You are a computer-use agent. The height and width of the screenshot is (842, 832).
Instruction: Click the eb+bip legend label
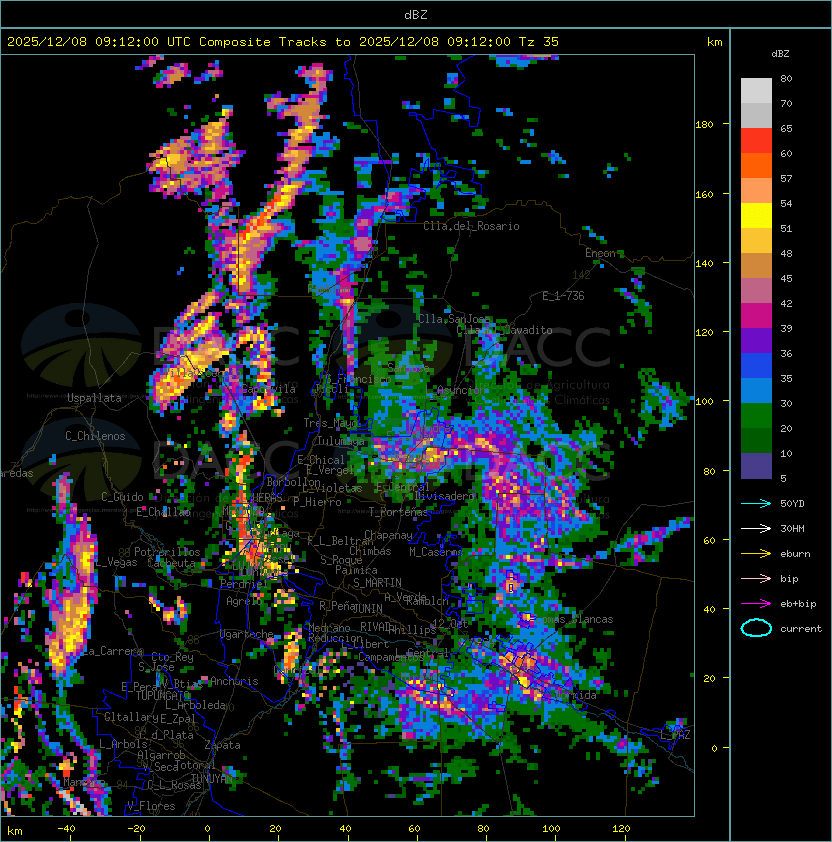798,604
